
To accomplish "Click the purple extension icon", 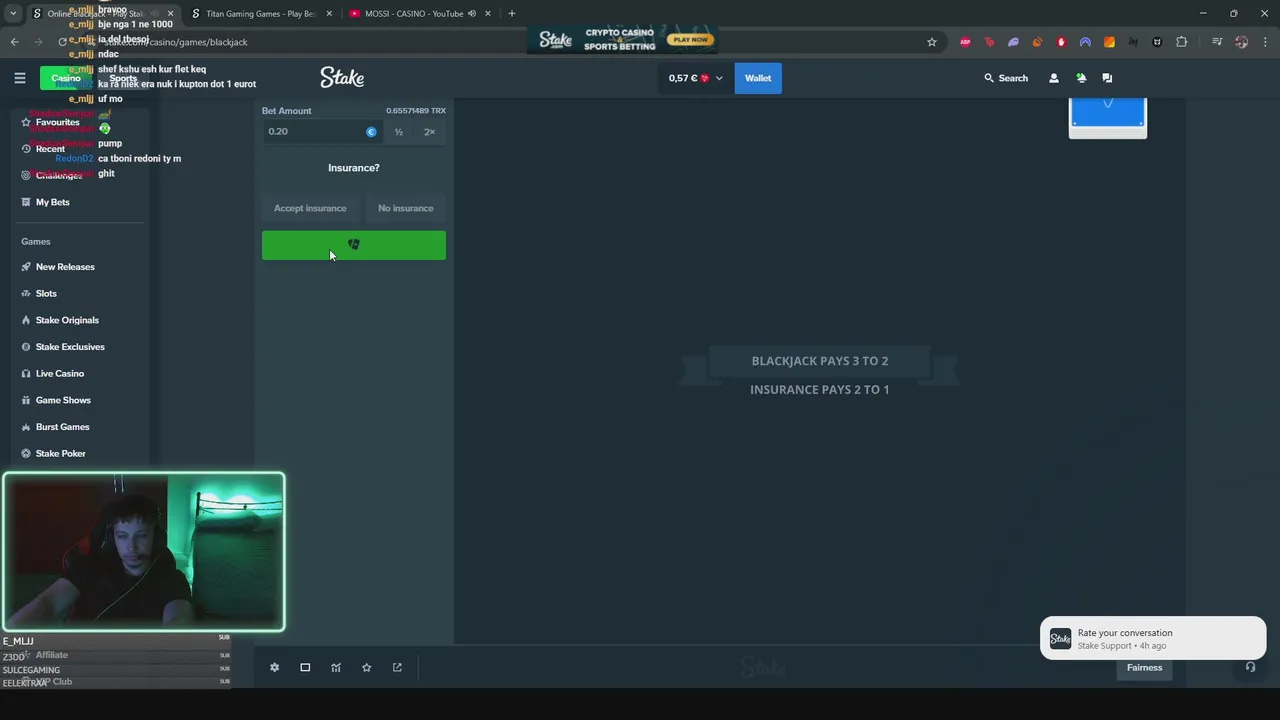I will pos(1013,42).
